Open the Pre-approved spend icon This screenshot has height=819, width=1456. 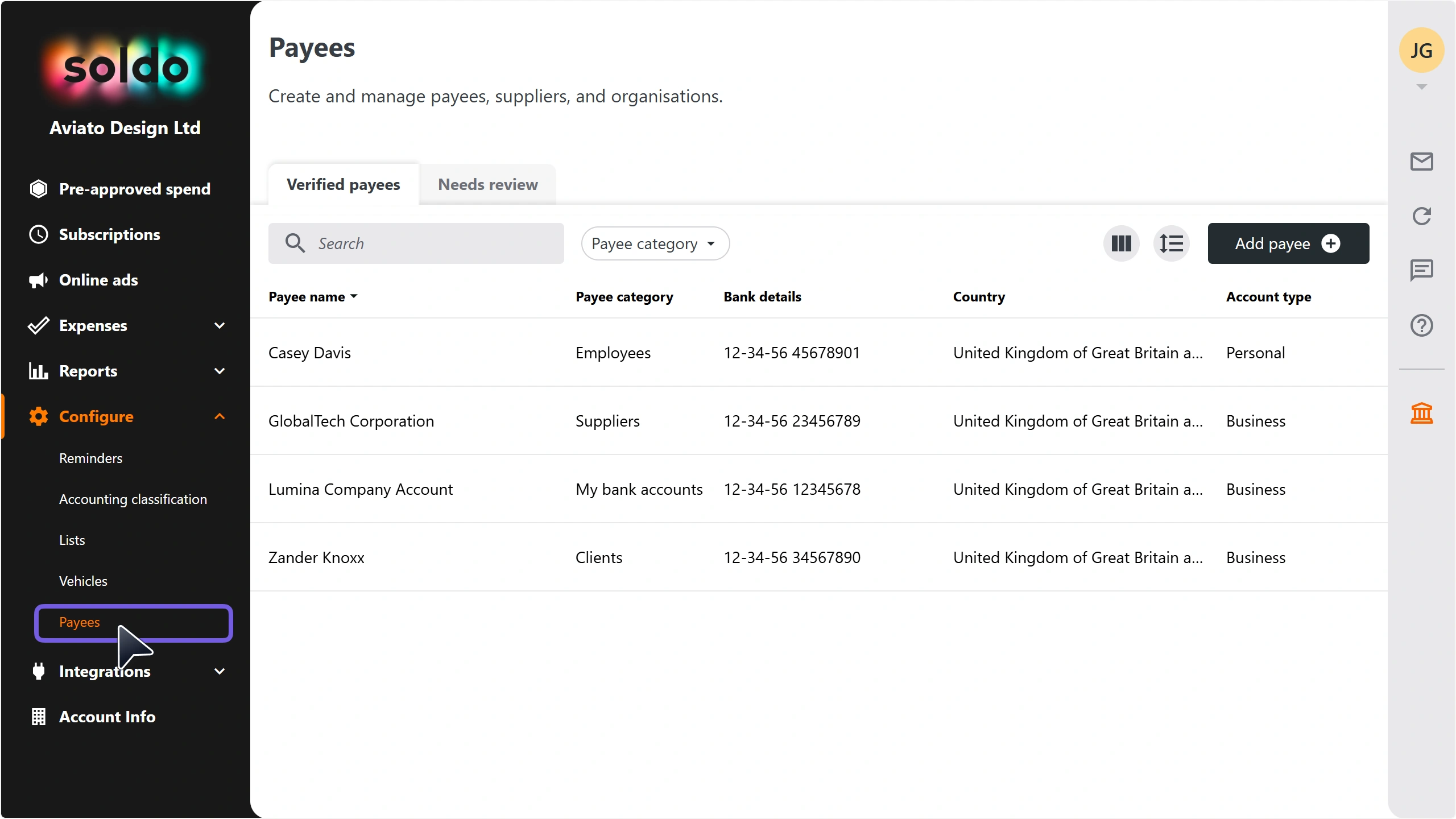pyautogui.click(x=38, y=189)
